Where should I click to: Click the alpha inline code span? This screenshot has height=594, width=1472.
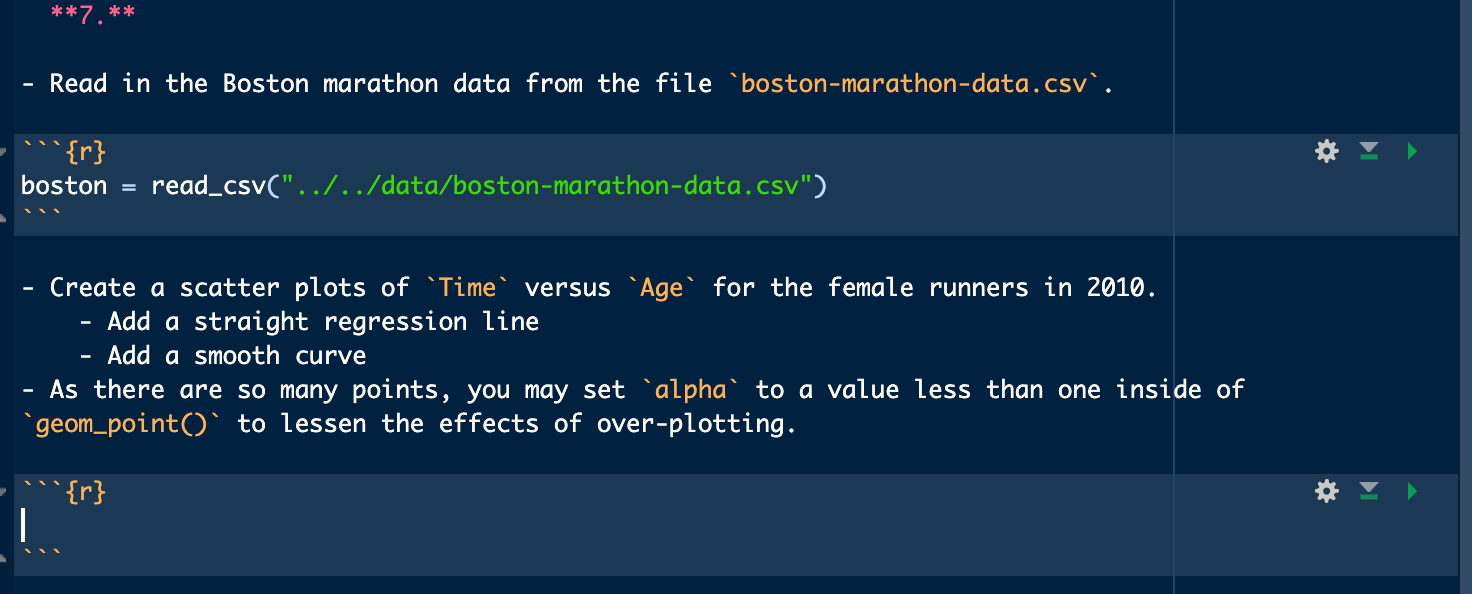coord(690,389)
